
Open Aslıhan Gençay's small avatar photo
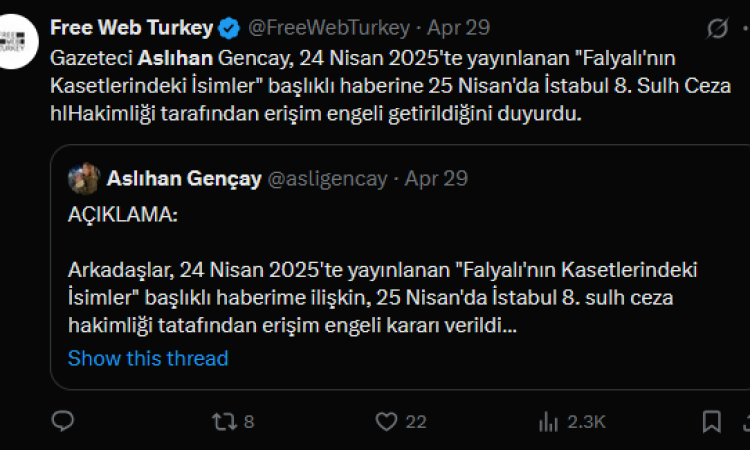coord(83,179)
